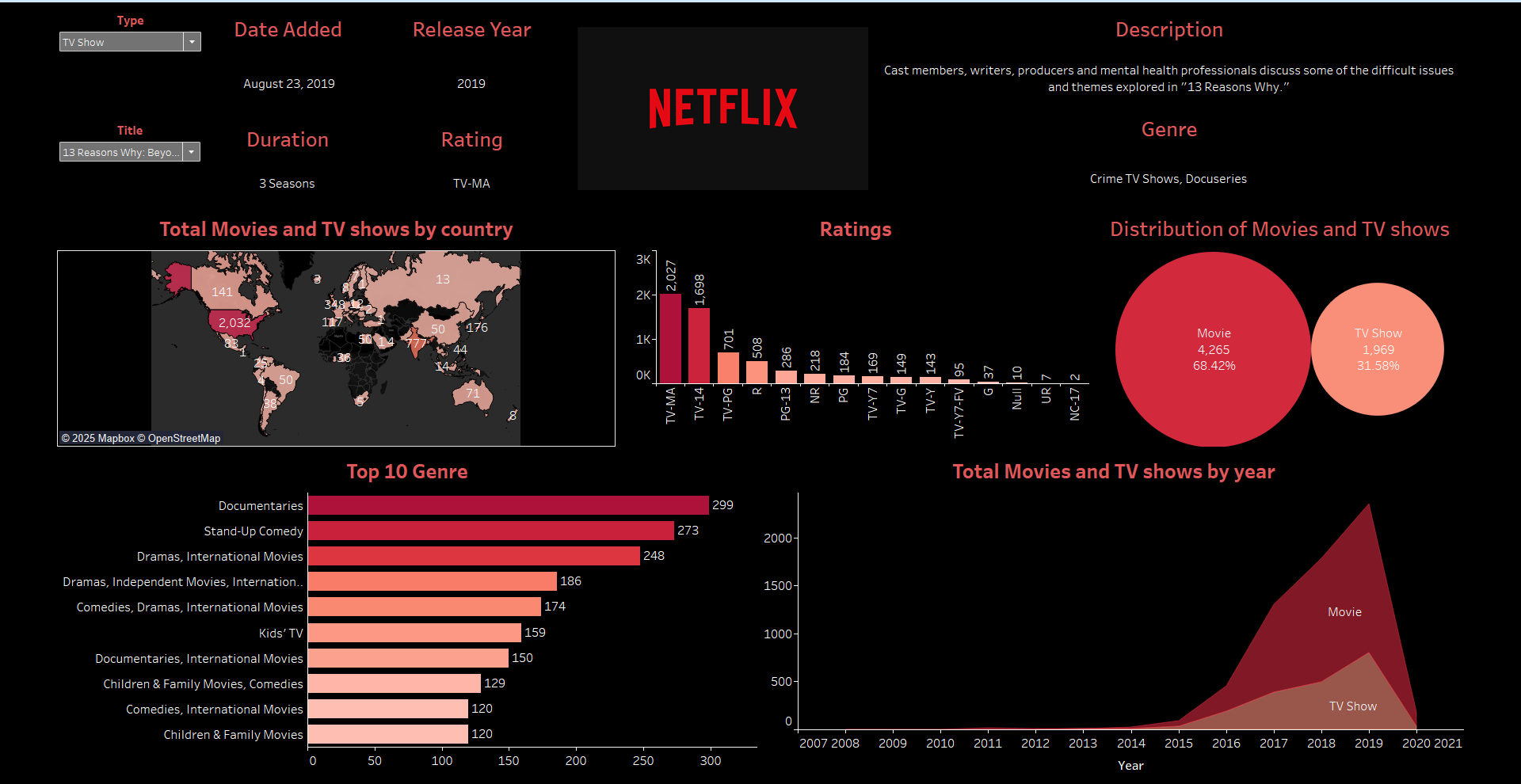Select Comedies, International Movies bar 120

click(387, 709)
